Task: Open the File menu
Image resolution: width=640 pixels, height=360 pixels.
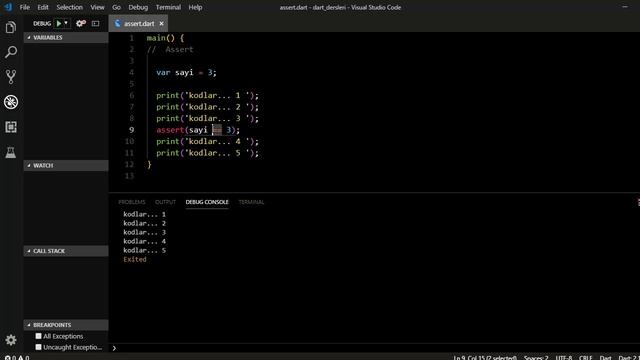Action: (x=24, y=7)
